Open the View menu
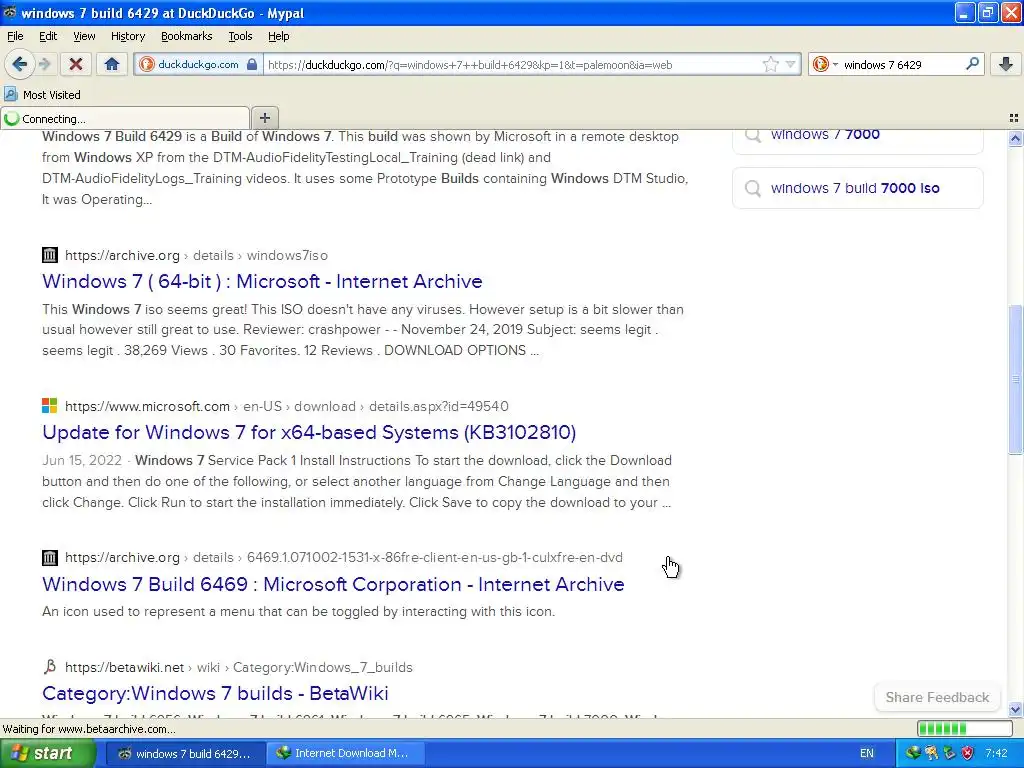The height and width of the screenshot is (768, 1024). click(84, 36)
